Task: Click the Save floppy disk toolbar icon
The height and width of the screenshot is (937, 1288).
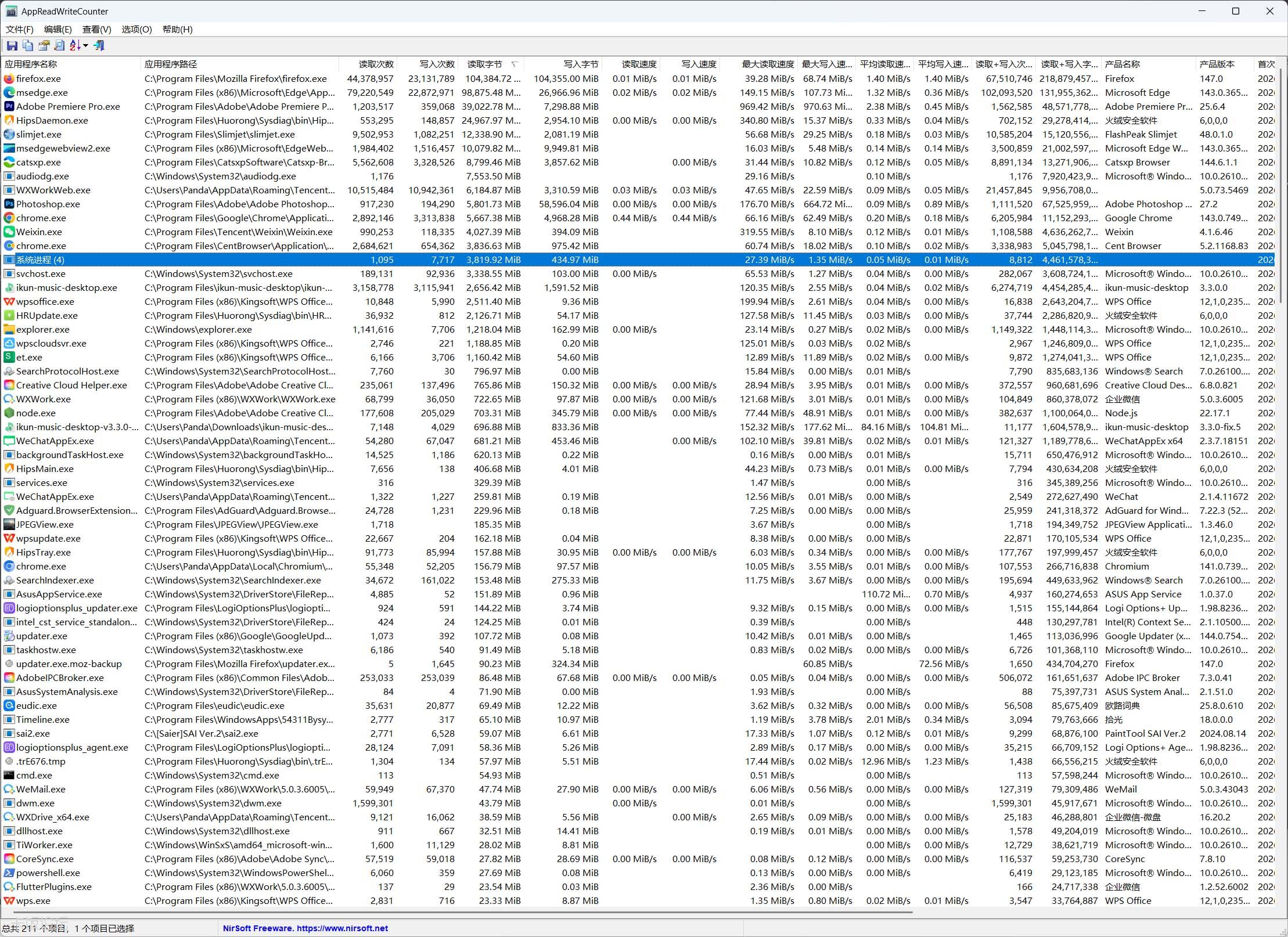Action: pos(12,46)
